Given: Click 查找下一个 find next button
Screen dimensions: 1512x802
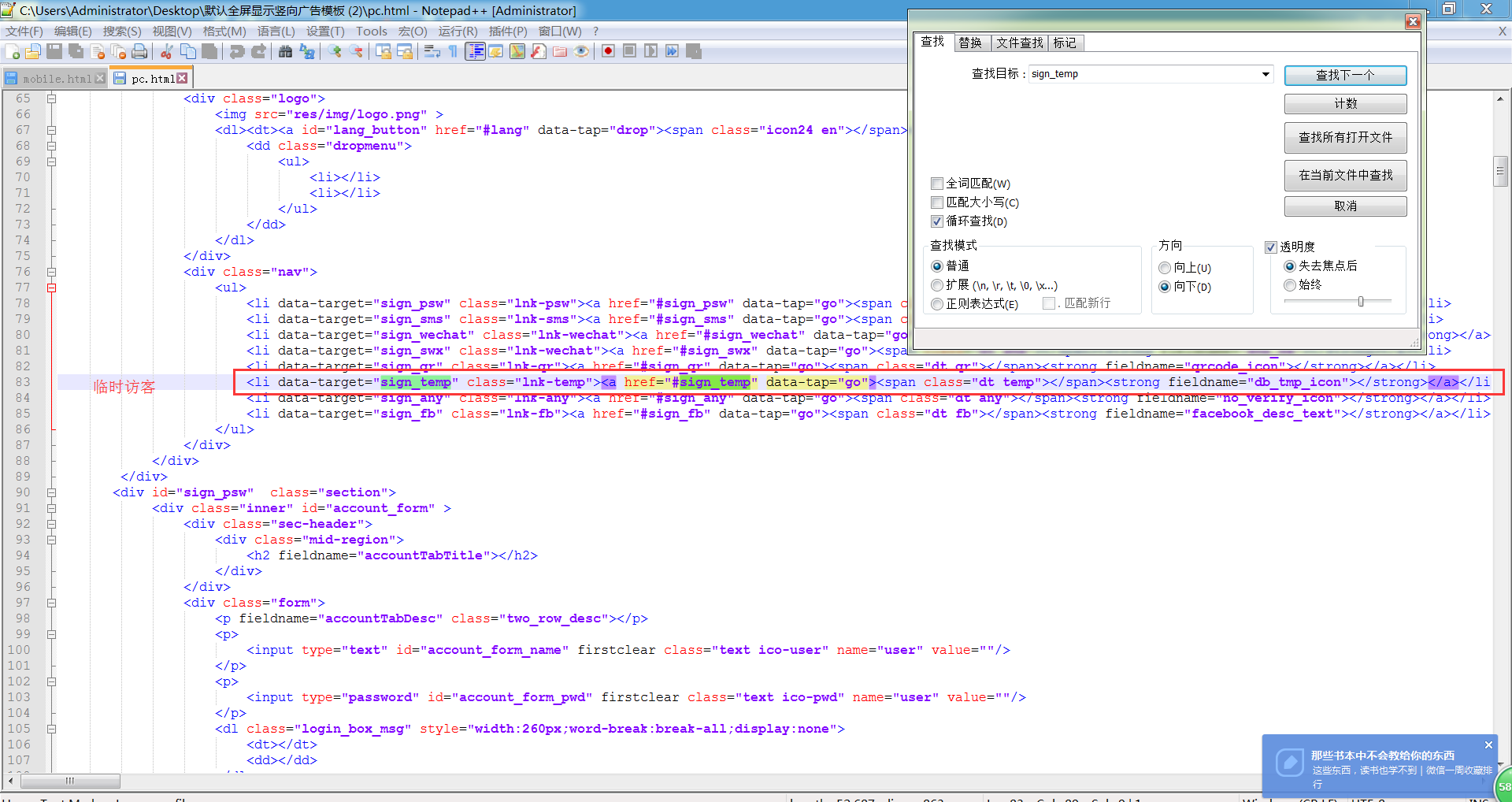Looking at the screenshot, I should point(1345,76).
